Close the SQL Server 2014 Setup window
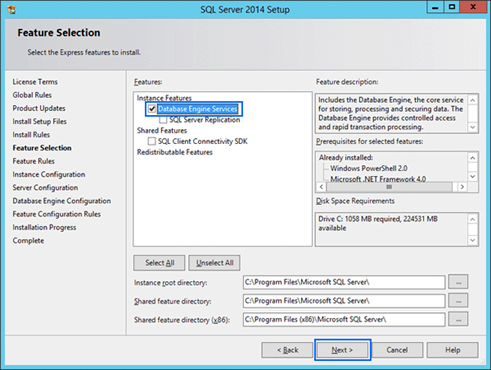 [473, 7]
